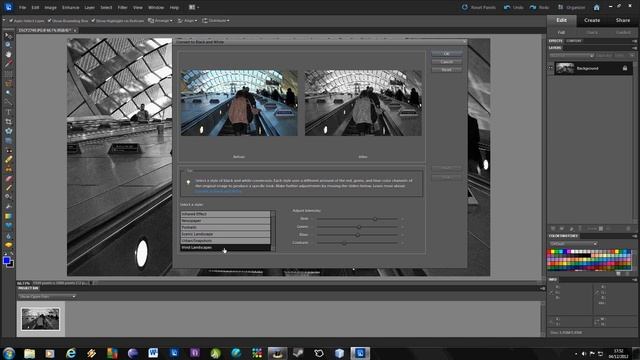Open the File menu

coord(22,7)
